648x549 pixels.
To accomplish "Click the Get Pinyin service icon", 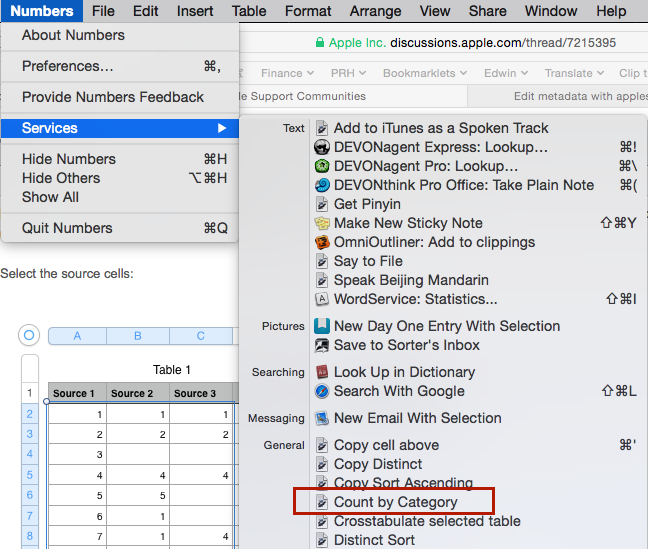I will click(x=322, y=204).
